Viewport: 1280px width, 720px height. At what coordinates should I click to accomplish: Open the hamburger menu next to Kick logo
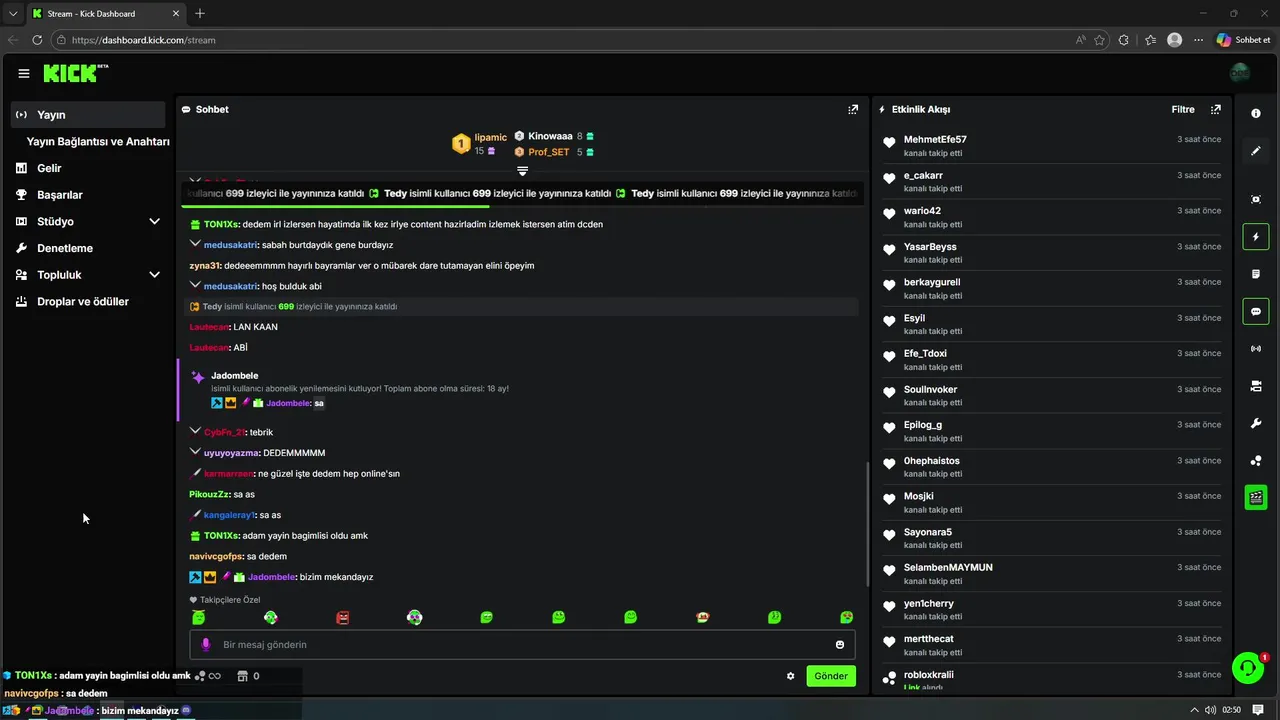point(23,73)
